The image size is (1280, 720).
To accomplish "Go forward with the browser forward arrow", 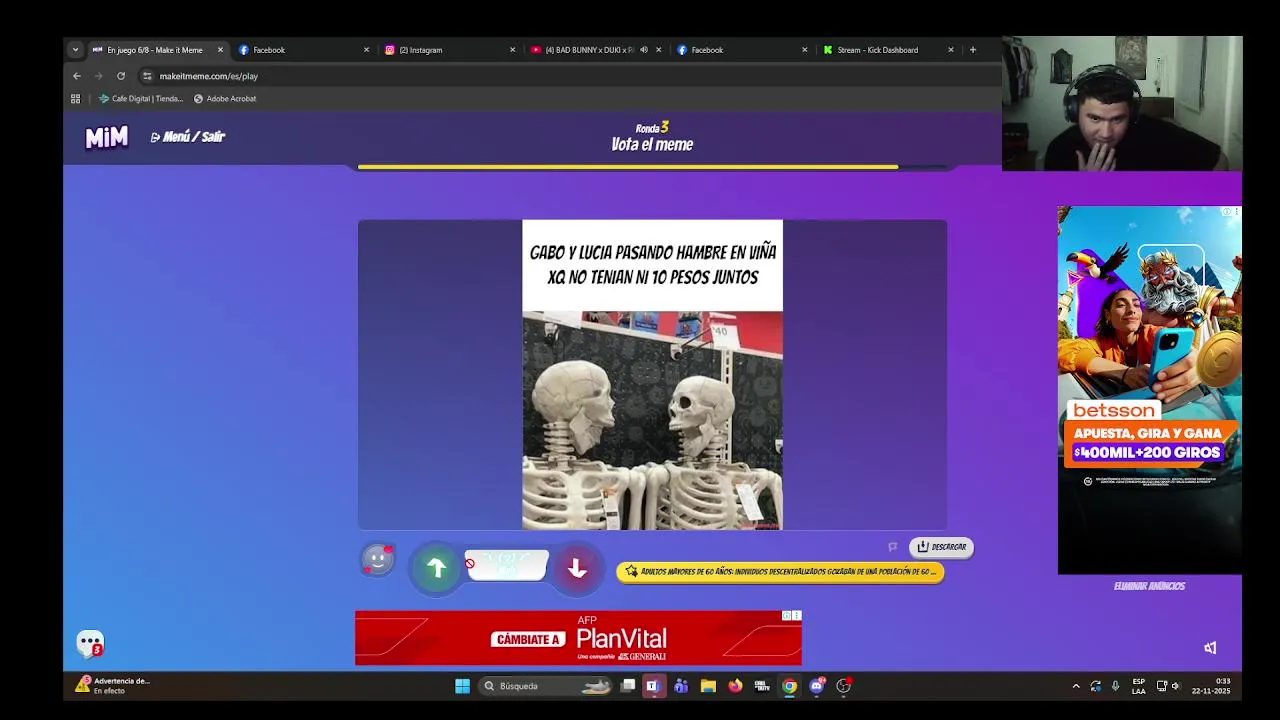I will coord(98,76).
